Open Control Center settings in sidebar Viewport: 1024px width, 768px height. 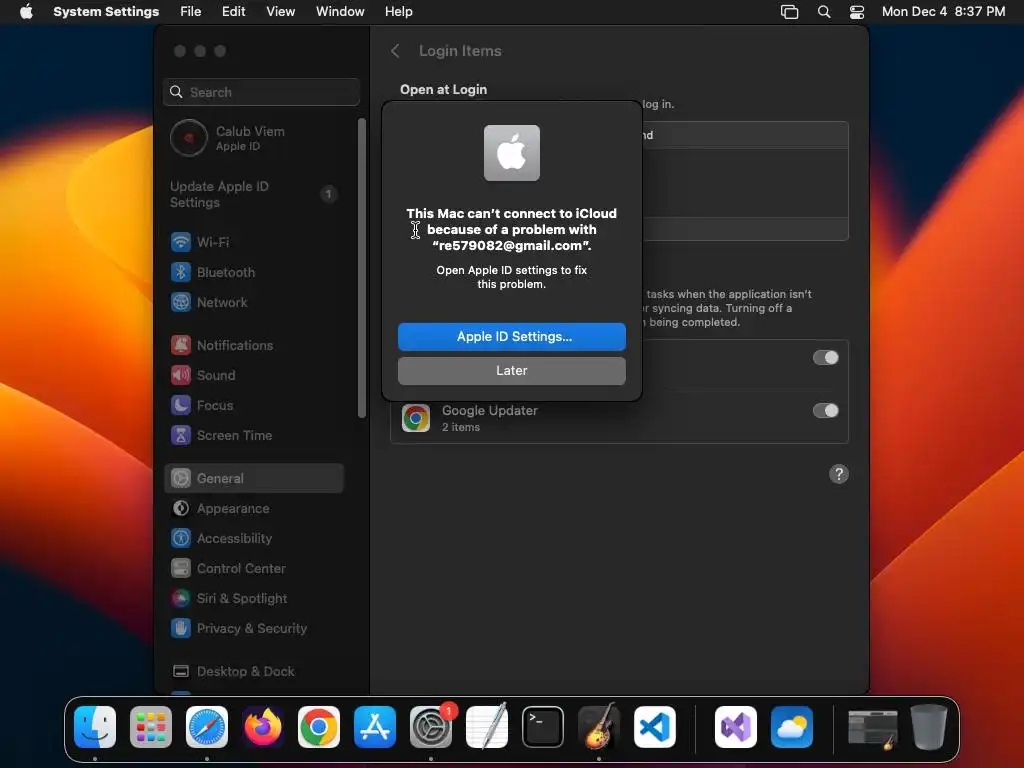point(253,569)
